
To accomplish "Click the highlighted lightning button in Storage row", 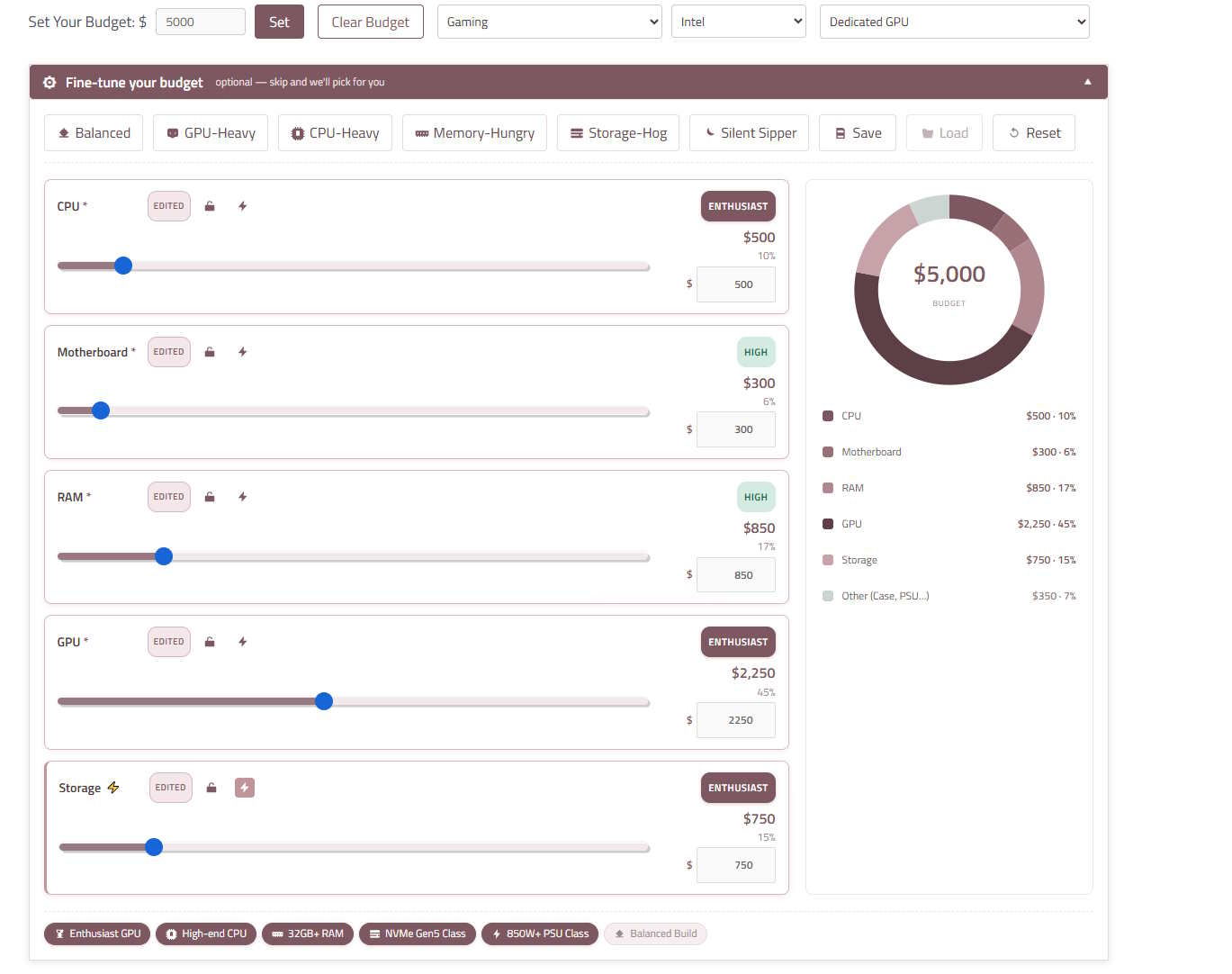I will (245, 788).
